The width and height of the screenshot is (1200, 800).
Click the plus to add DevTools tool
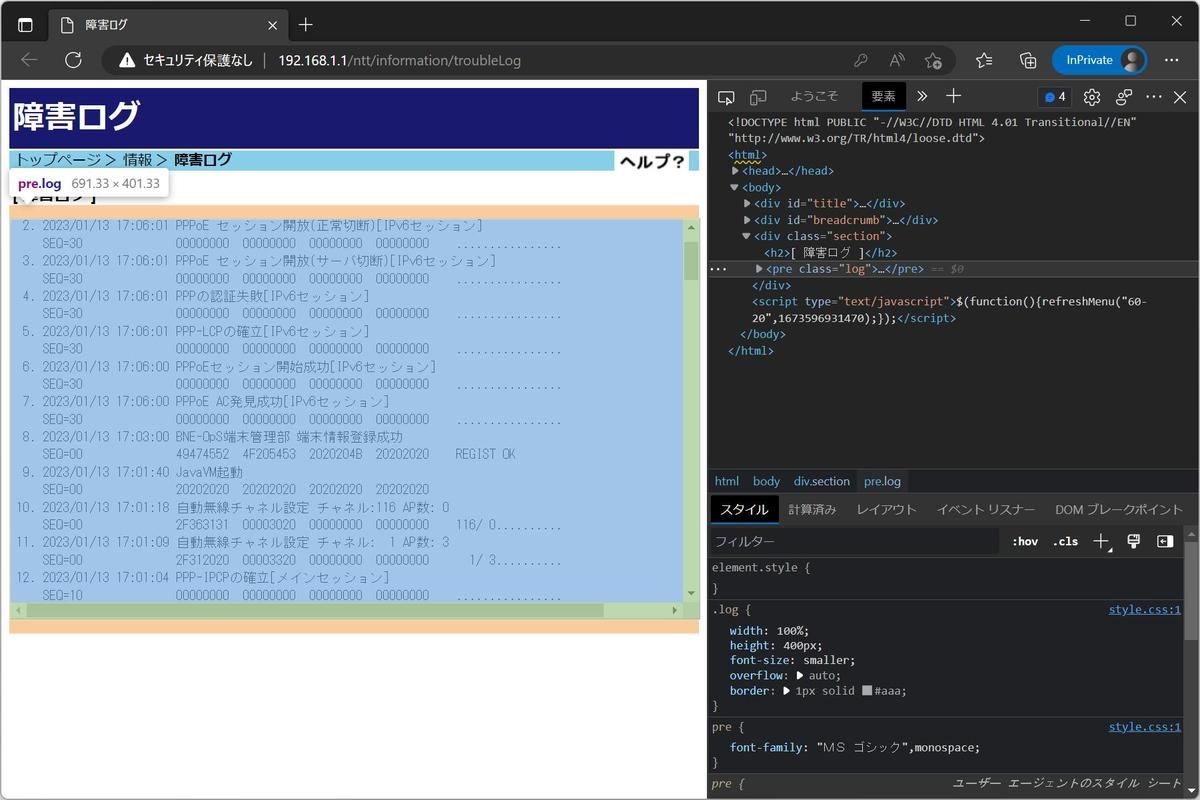[x=953, y=96]
